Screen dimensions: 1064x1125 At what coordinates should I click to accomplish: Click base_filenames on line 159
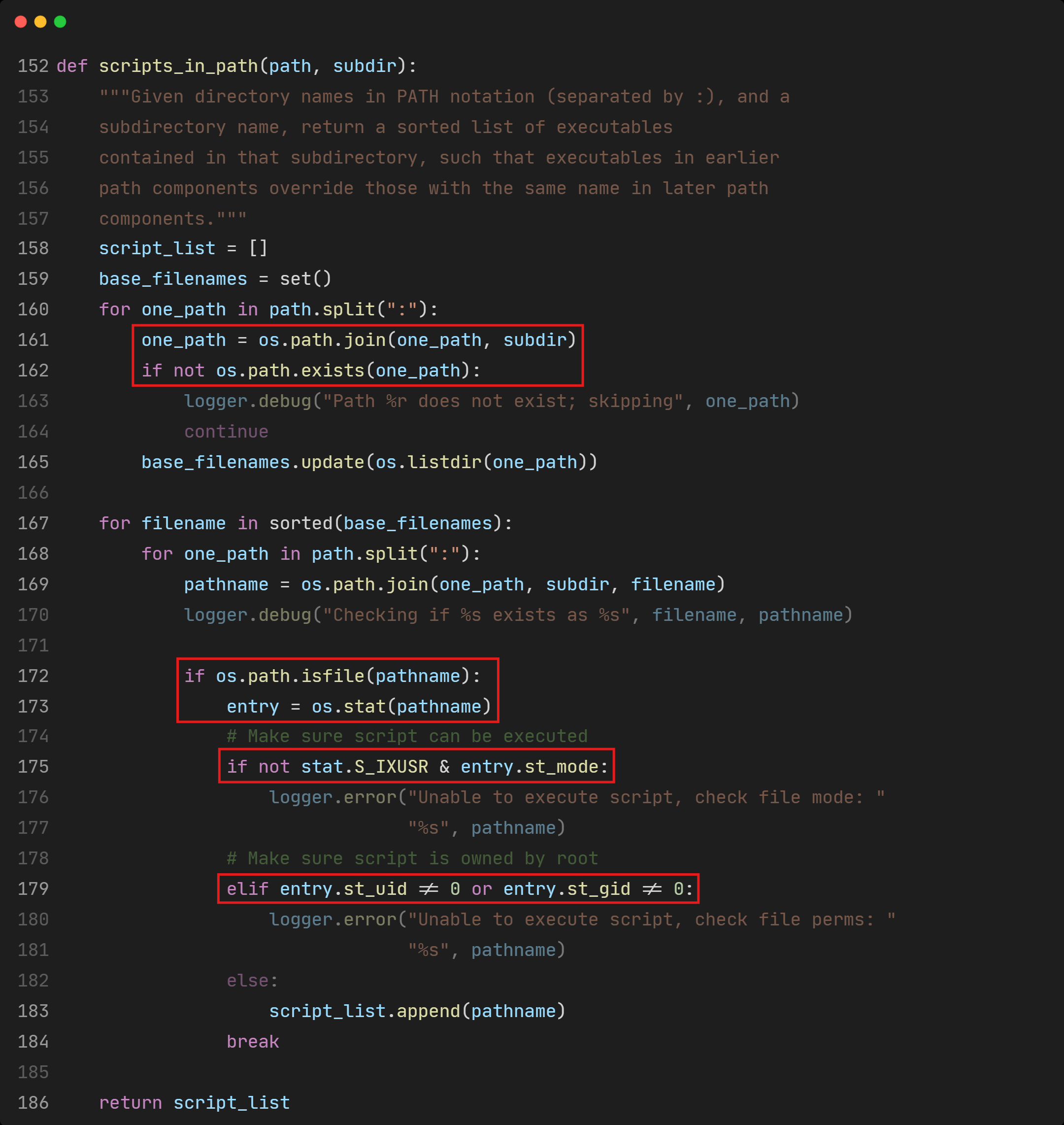click(x=173, y=279)
